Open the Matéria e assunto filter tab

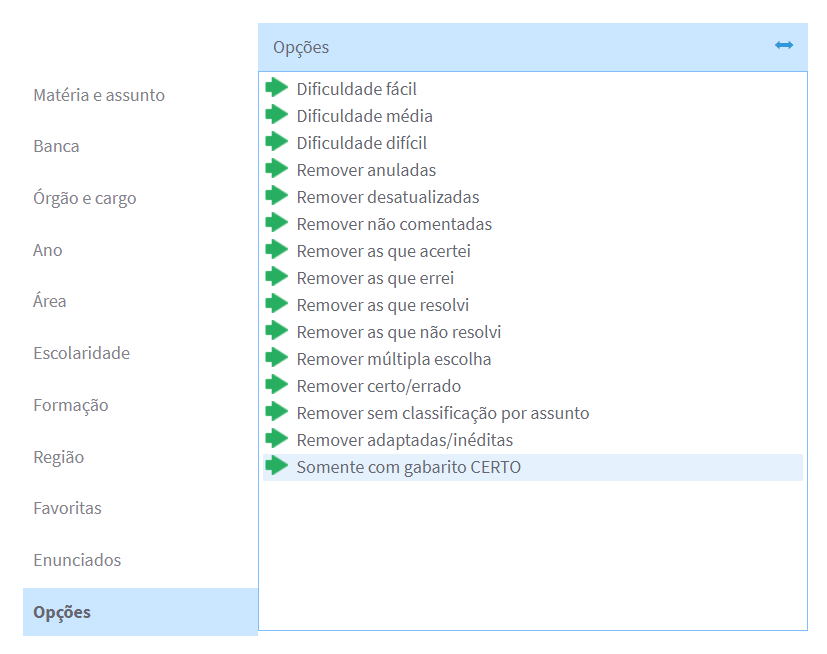click(x=99, y=95)
